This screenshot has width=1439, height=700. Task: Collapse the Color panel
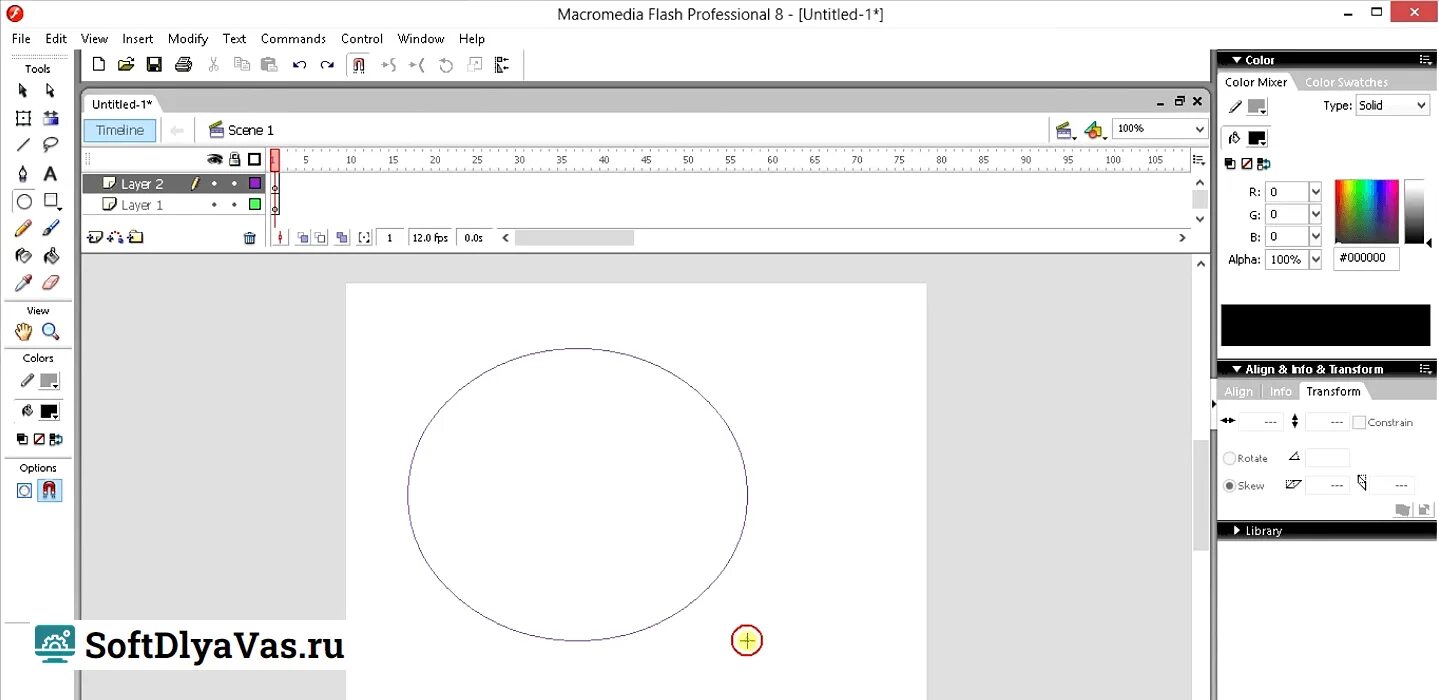coord(1236,59)
